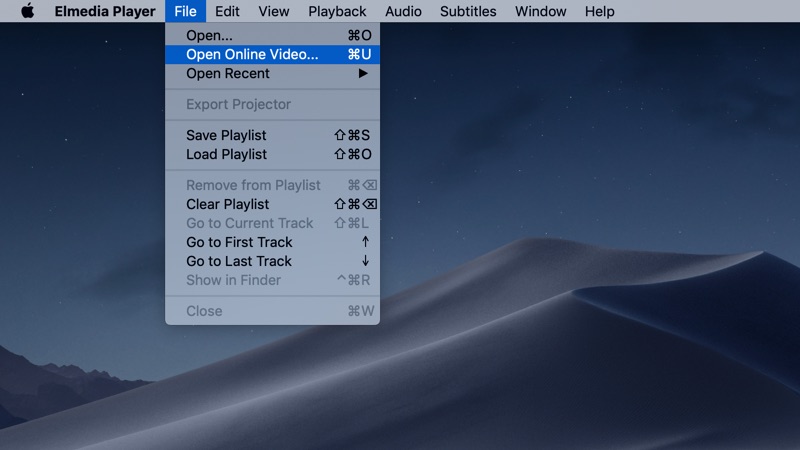Screen dimensions: 800x450
Task: Open the Audio menu
Action: click(403, 11)
